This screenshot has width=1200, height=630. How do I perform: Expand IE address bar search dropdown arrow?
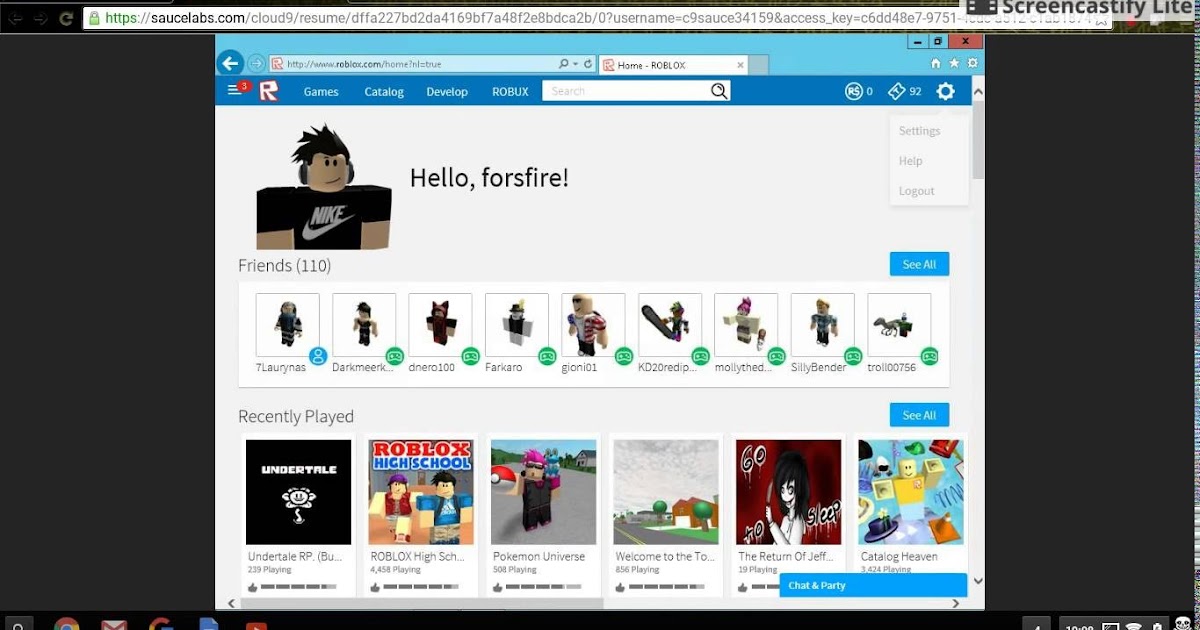[576, 64]
